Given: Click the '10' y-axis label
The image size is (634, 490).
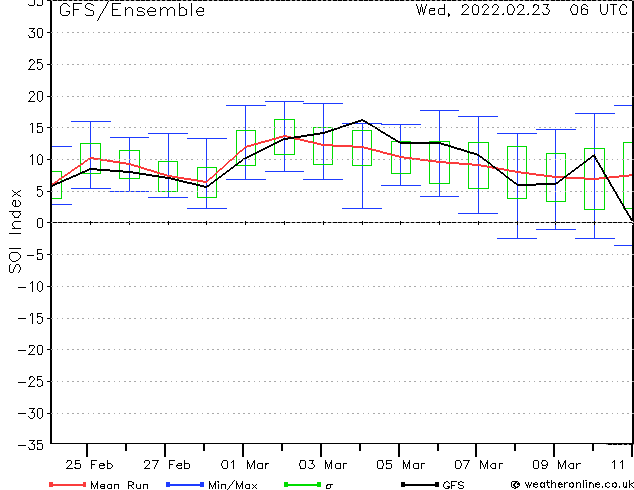Looking at the screenshot, I should coord(35,160).
